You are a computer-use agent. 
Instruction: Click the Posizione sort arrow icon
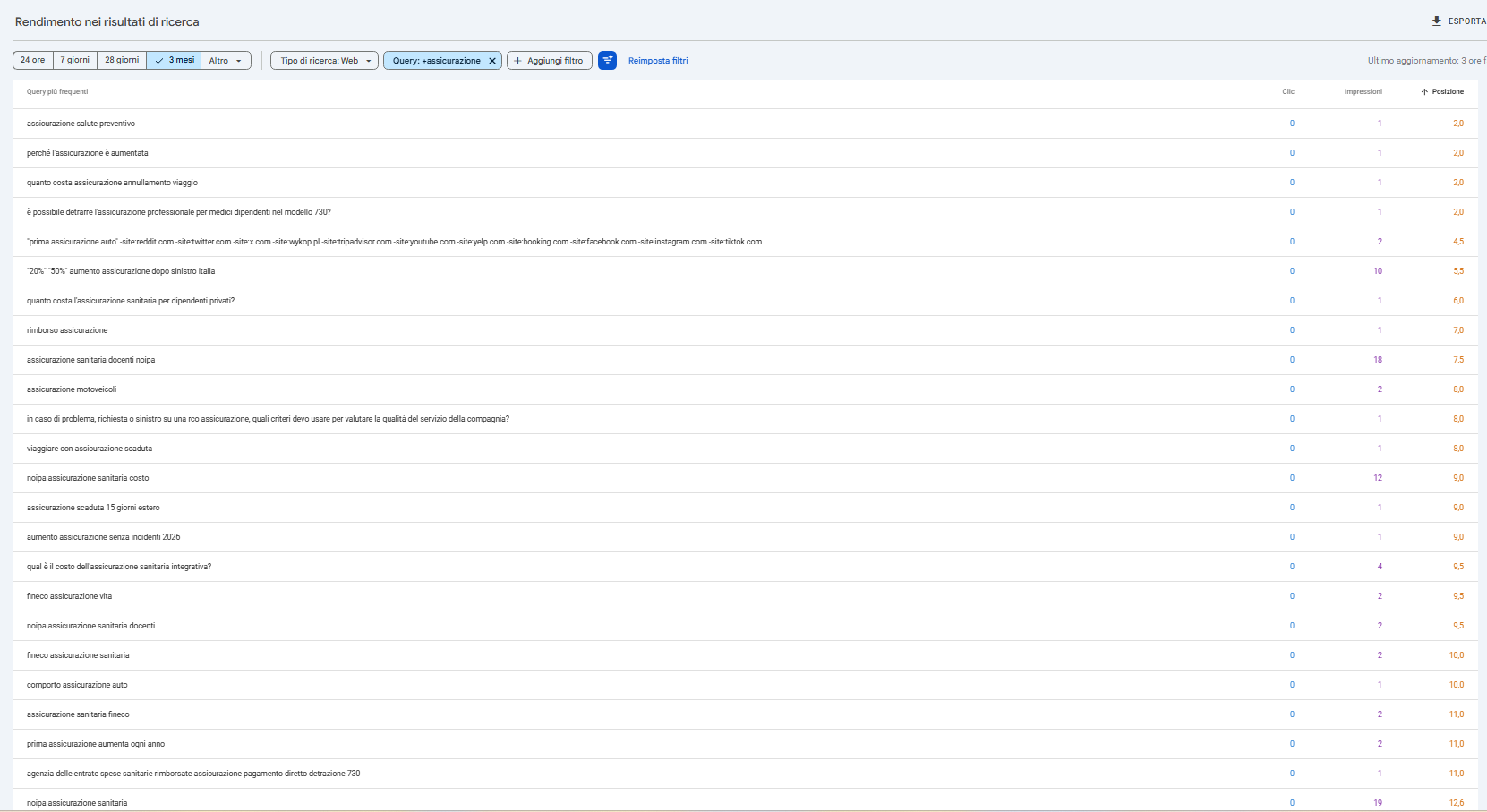pyautogui.click(x=1424, y=91)
